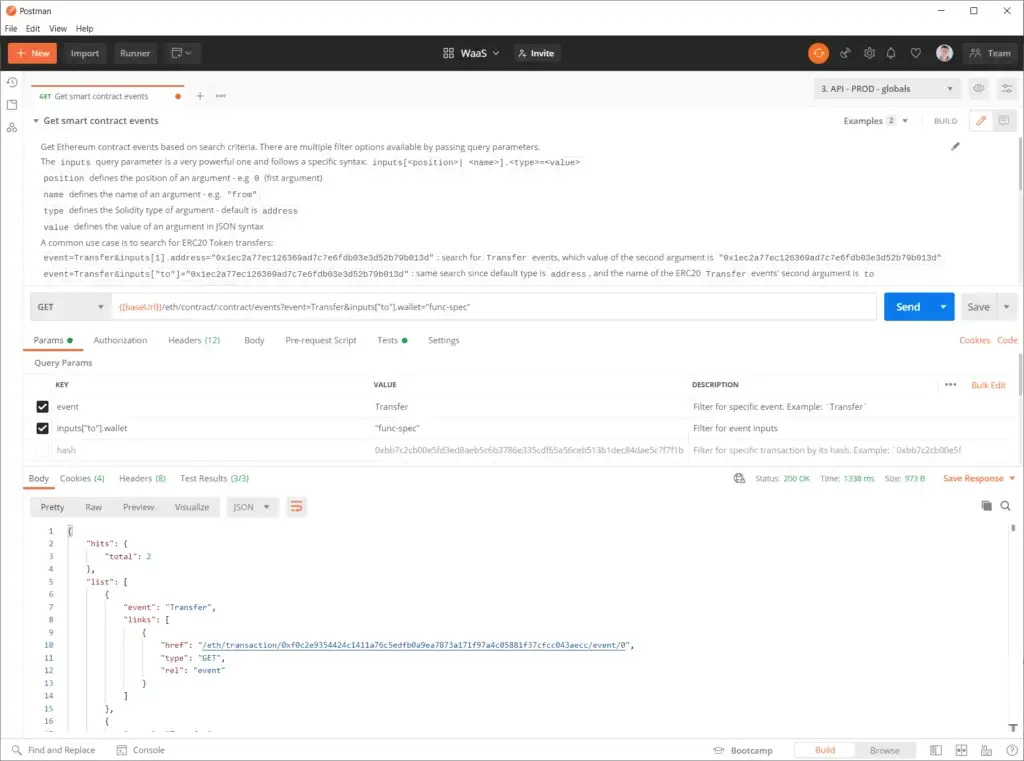
Task: Open the GET method dropdown
Action: click(x=70, y=307)
